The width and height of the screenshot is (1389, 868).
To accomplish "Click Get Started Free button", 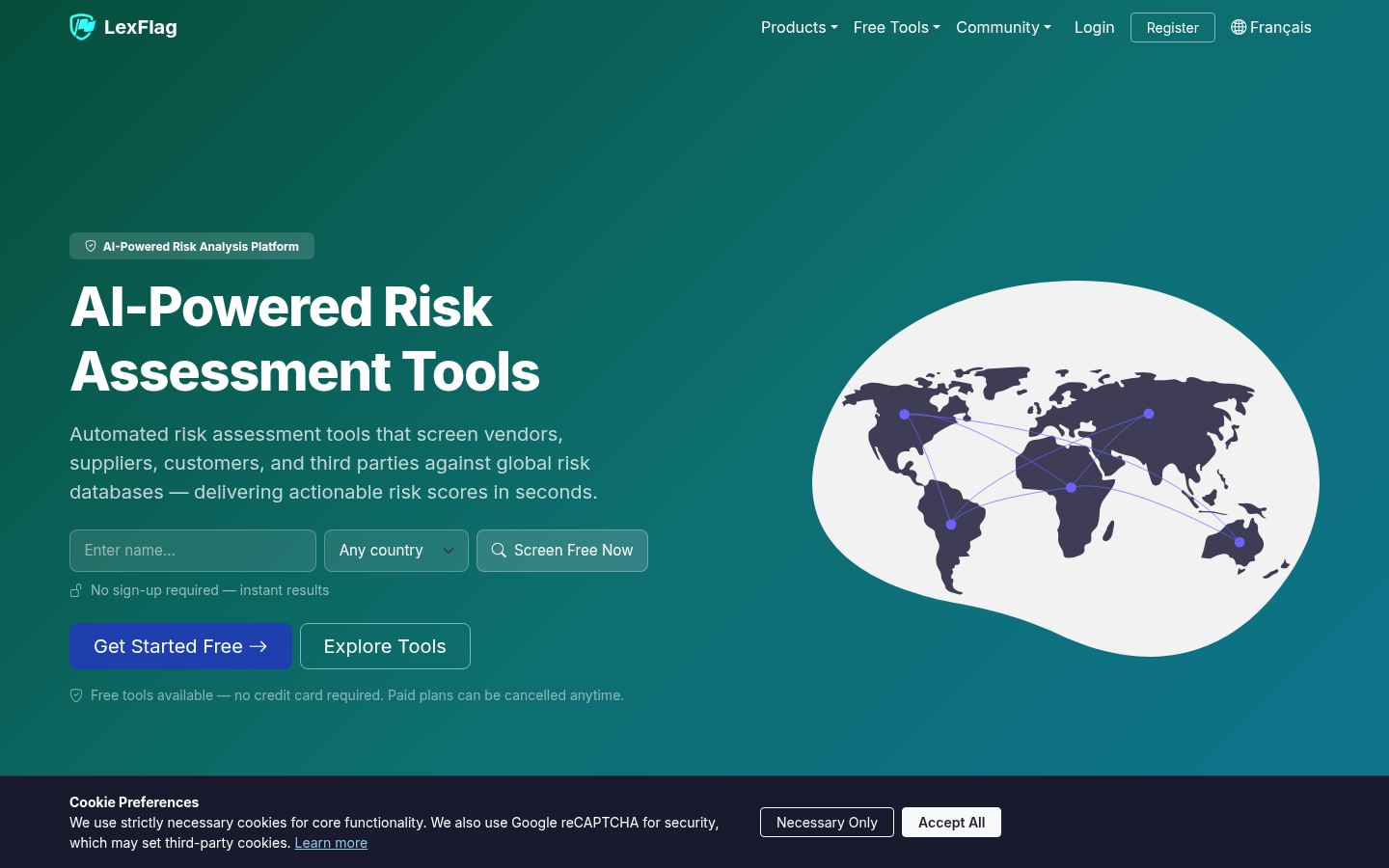I will point(180,646).
